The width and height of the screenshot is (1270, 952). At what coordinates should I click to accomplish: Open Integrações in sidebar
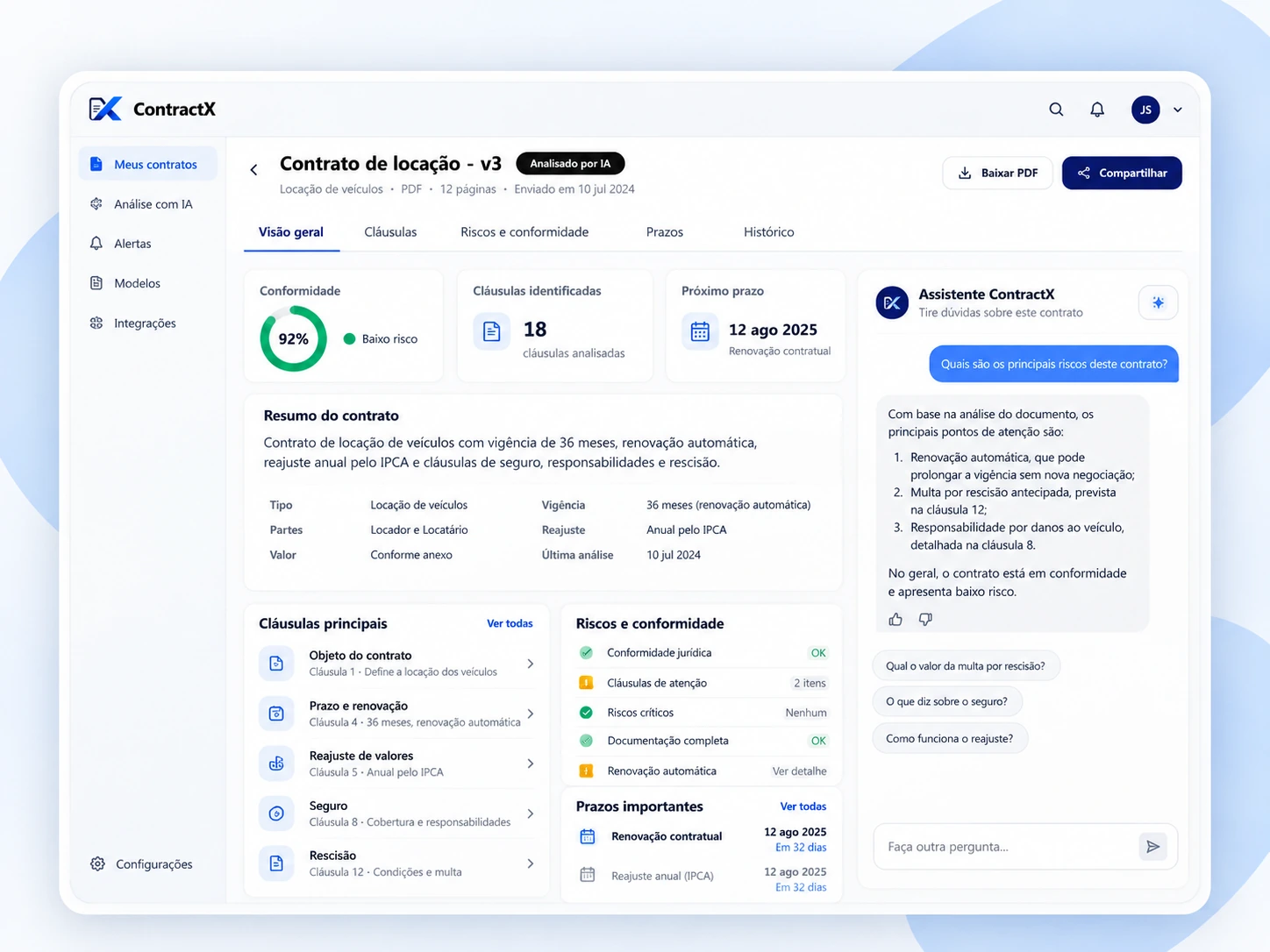pyautogui.click(x=133, y=323)
